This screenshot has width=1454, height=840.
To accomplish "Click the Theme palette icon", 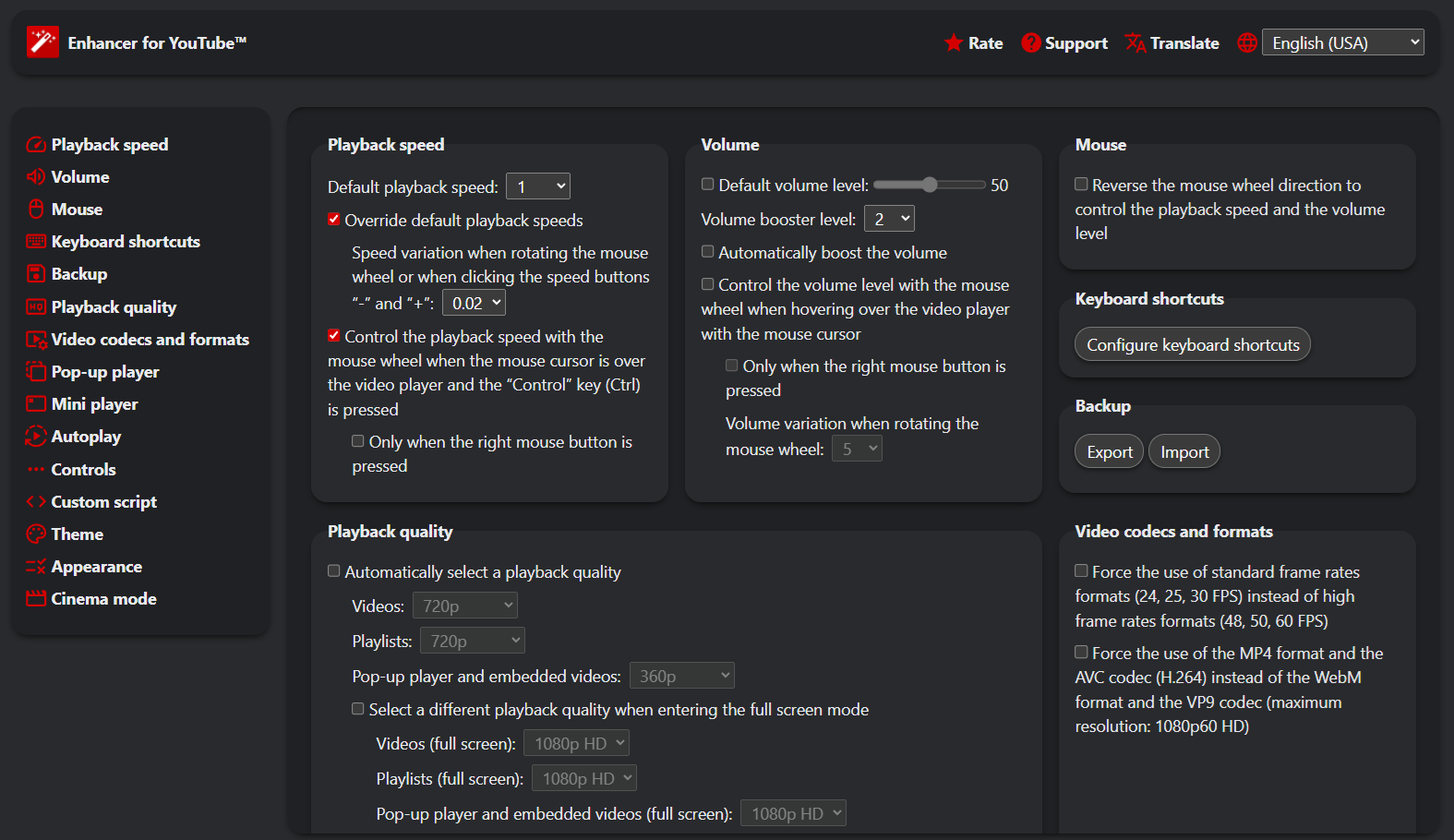I will click(36, 534).
